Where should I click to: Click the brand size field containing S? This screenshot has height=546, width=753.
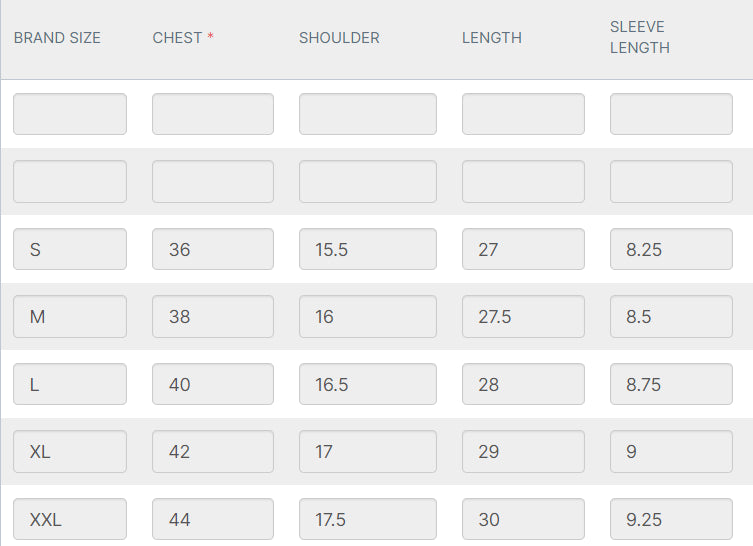click(x=70, y=249)
